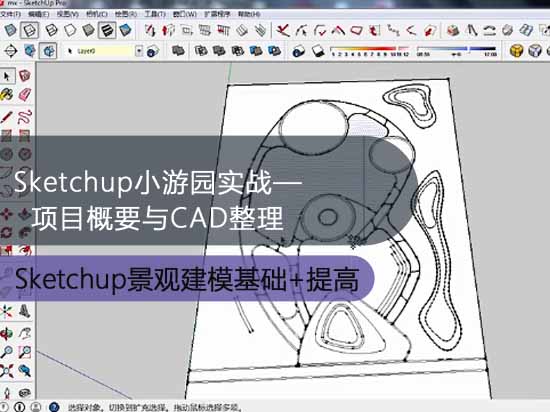Viewport: 550px width, 412px height.
Task: Toggle Display Section Cuts button
Action: tap(48, 51)
